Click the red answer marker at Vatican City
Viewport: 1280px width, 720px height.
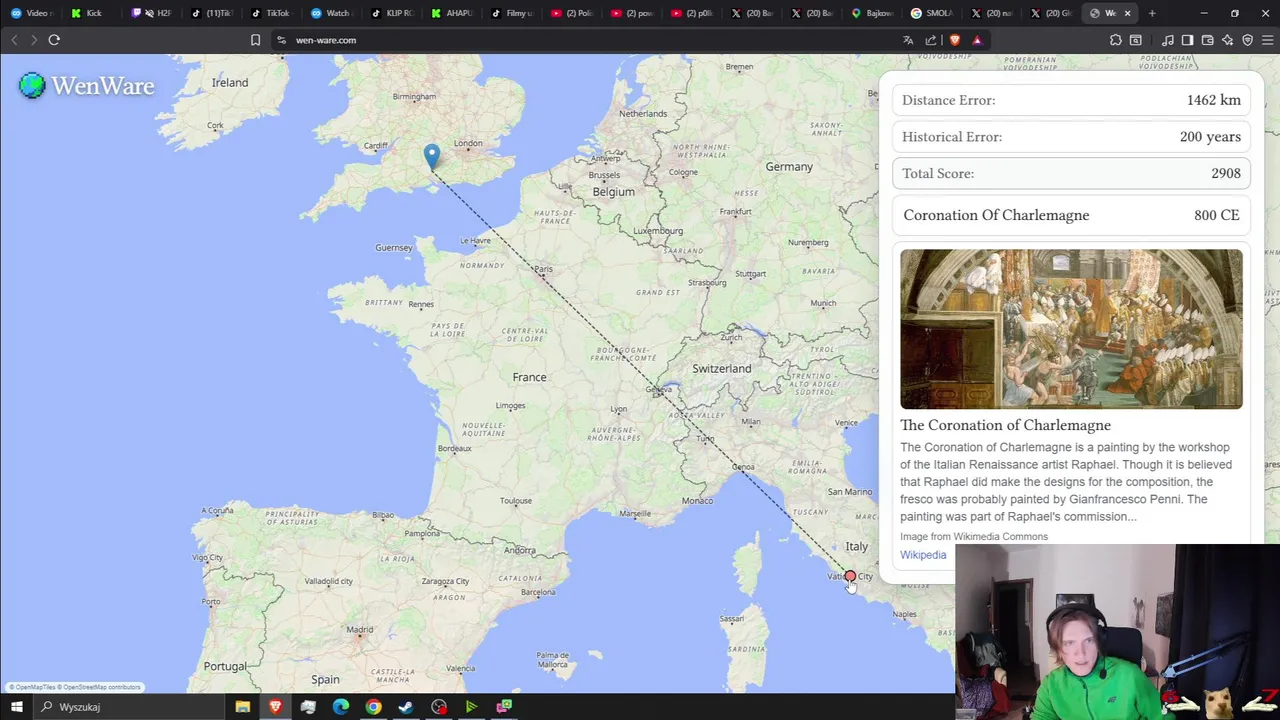pyautogui.click(x=850, y=577)
